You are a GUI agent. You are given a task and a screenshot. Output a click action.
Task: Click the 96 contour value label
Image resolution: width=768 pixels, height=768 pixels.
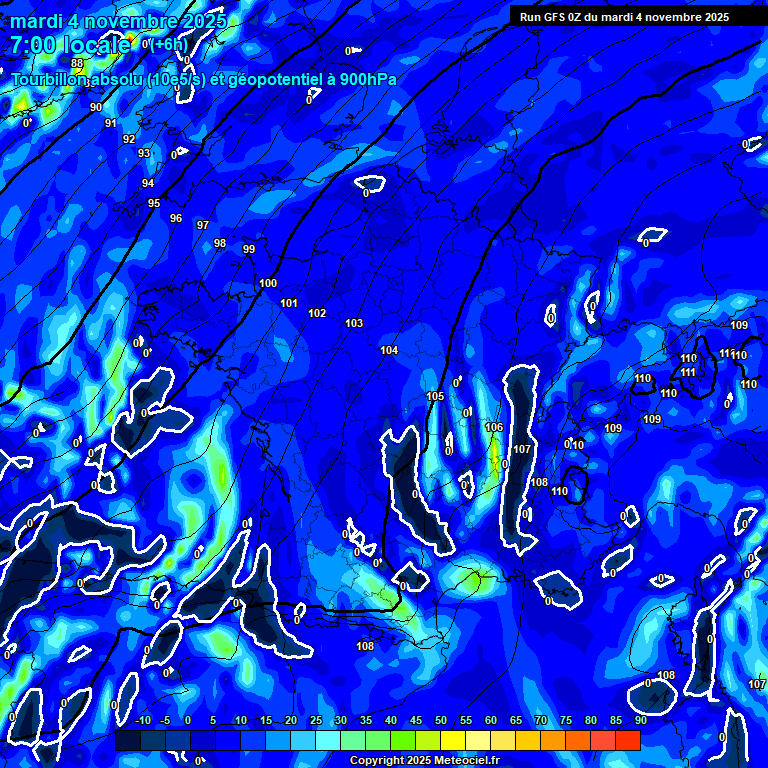[176, 219]
